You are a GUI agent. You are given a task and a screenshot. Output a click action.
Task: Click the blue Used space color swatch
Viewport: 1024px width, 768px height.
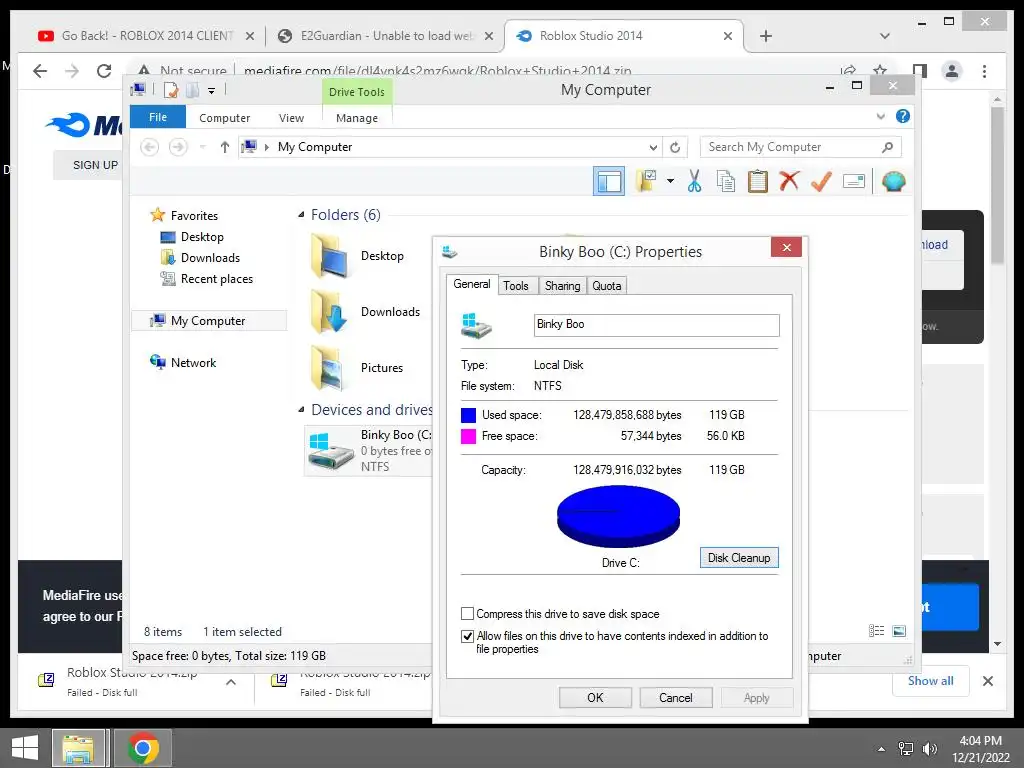pos(468,415)
